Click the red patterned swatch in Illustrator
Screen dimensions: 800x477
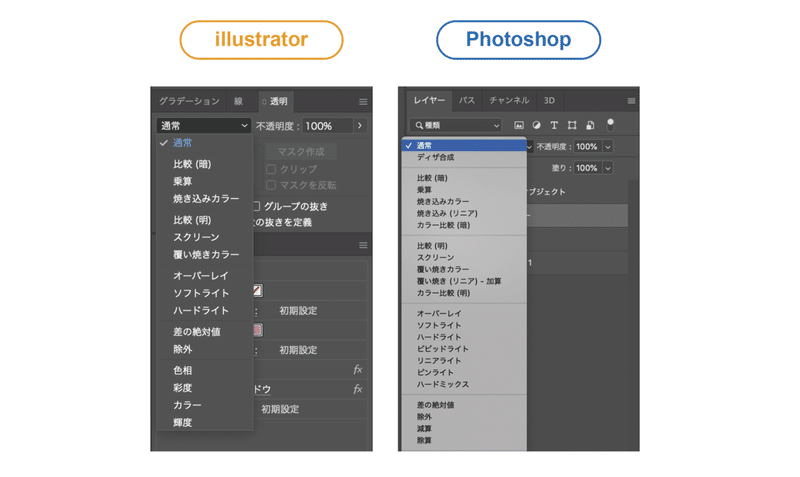tap(257, 330)
